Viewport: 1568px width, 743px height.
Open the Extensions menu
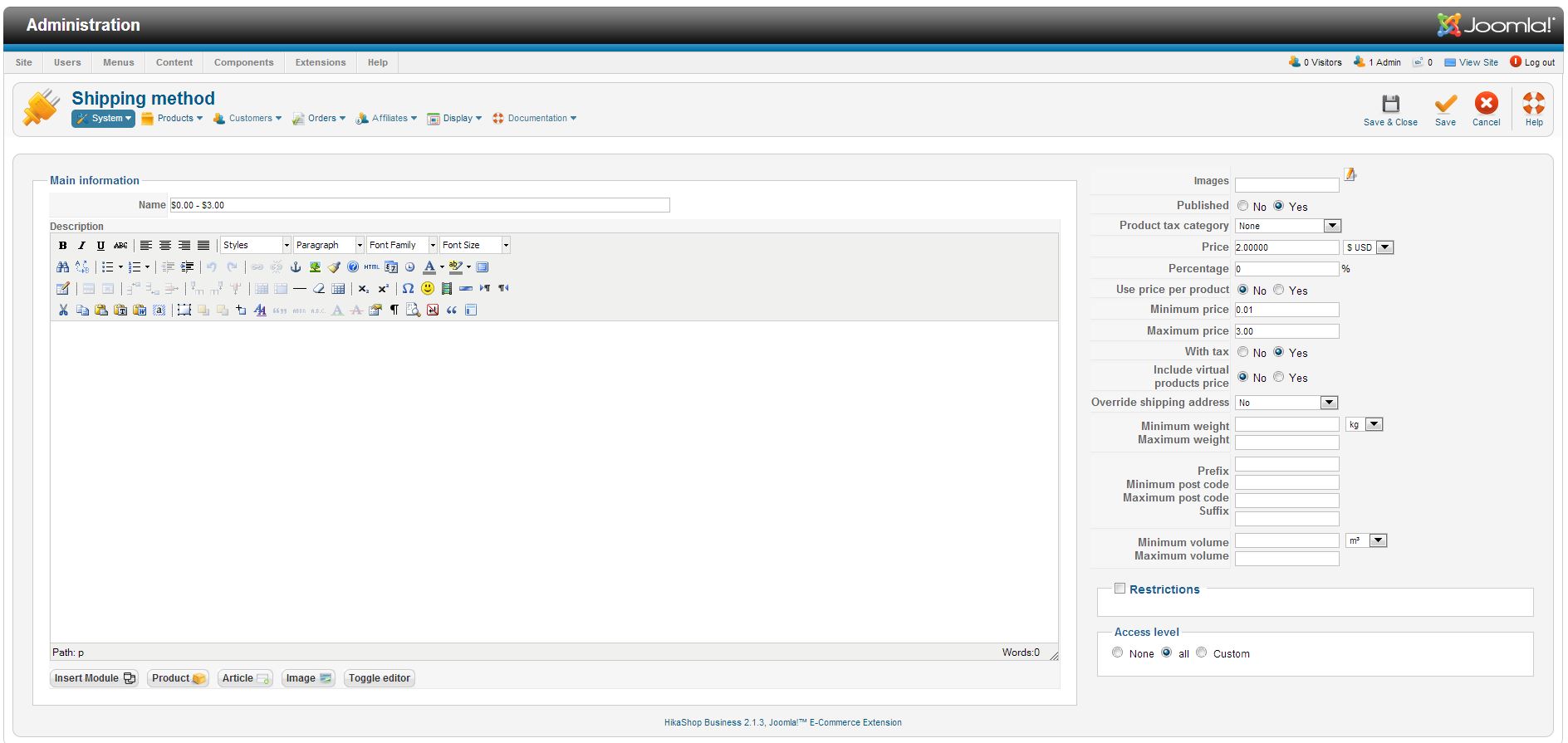(321, 62)
